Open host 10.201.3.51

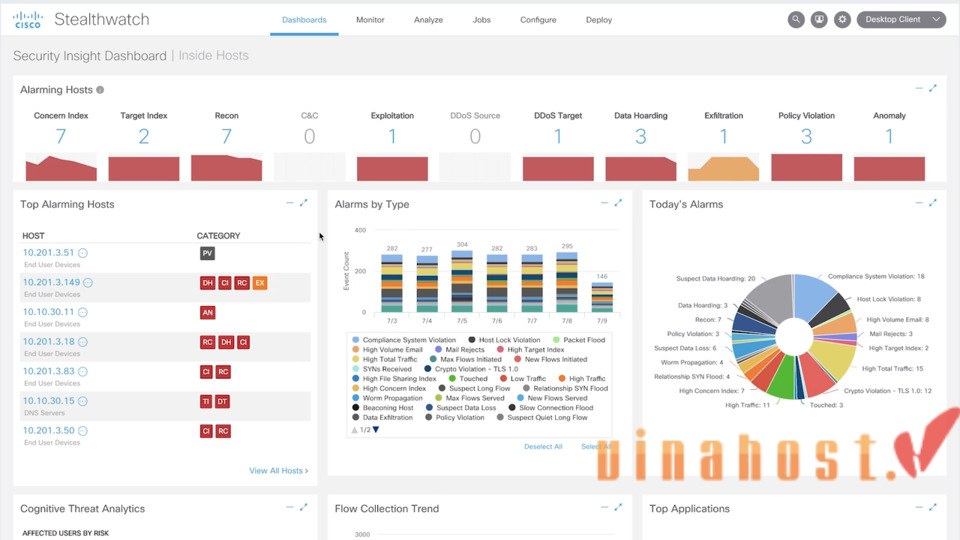48,252
